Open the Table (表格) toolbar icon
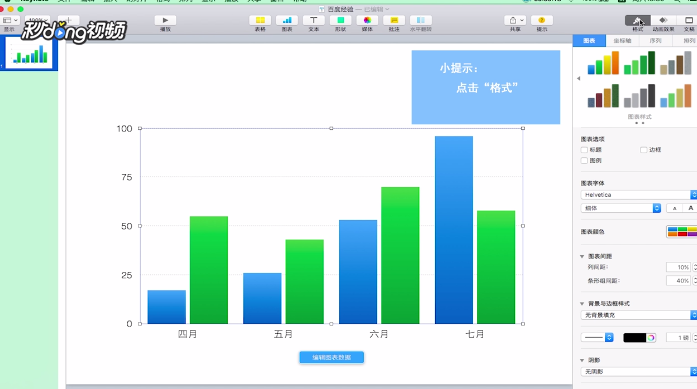The width and height of the screenshot is (697, 389). click(260, 20)
